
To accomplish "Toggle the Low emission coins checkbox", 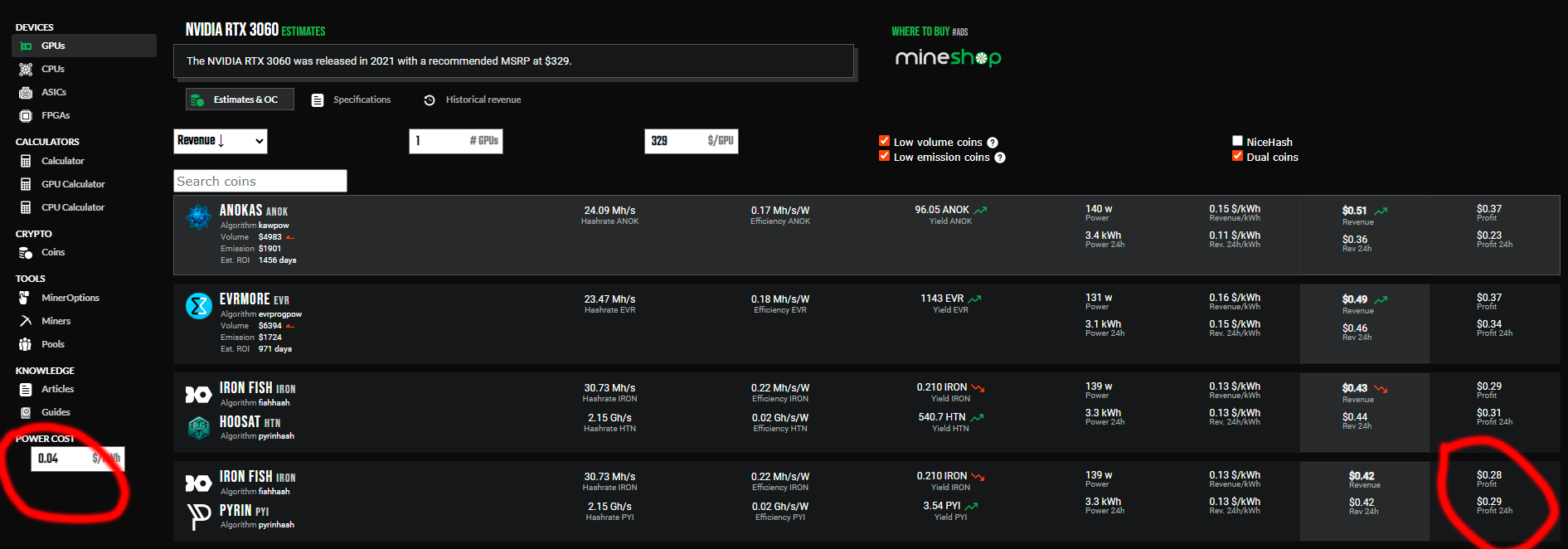I will pyautogui.click(x=884, y=156).
